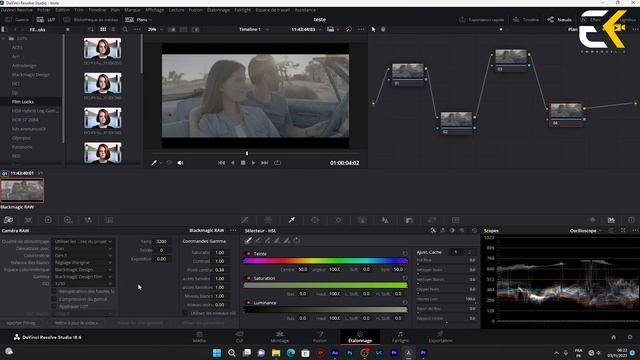Toggle loop playback in viewer
This screenshot has width=640, height=360.
[x=278, y=163]
